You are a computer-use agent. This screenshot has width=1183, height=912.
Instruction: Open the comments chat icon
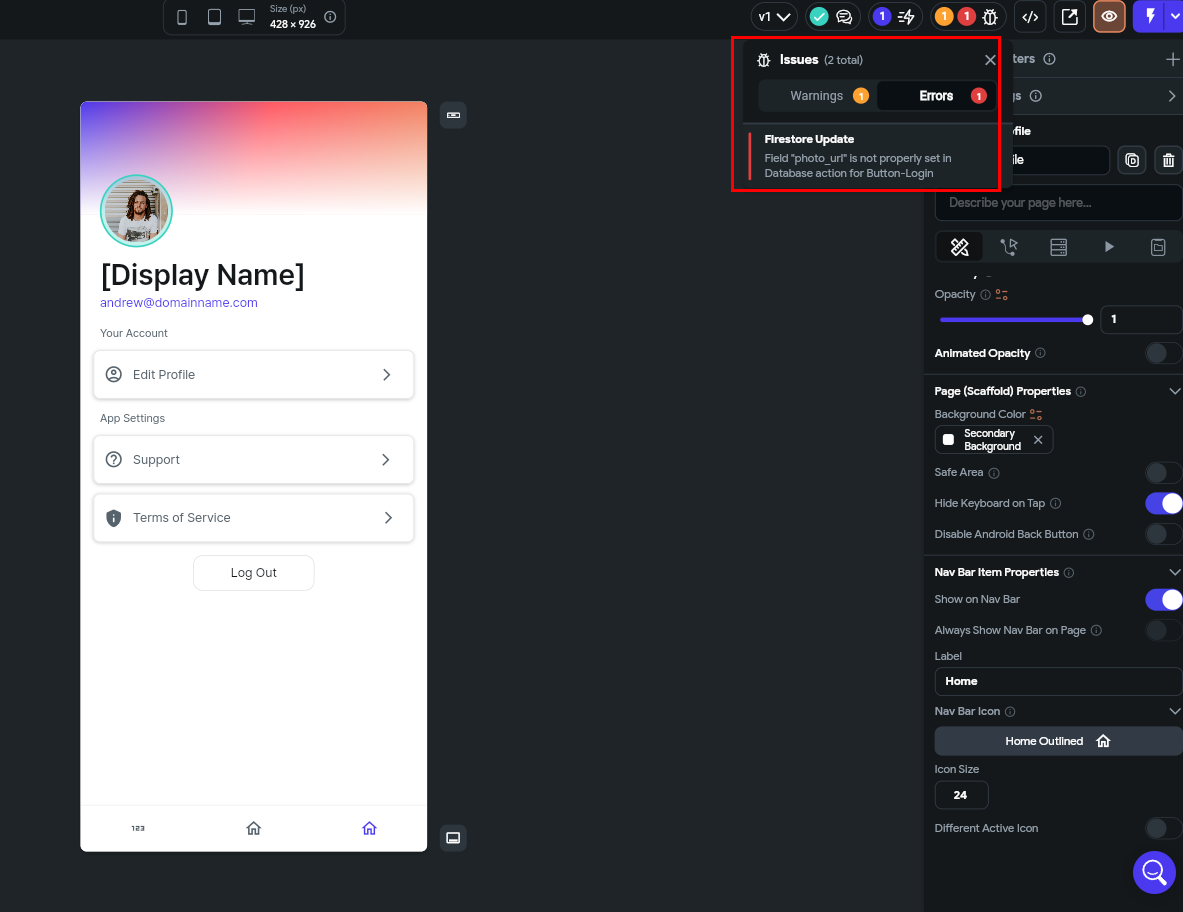click(x=844, y=17)
